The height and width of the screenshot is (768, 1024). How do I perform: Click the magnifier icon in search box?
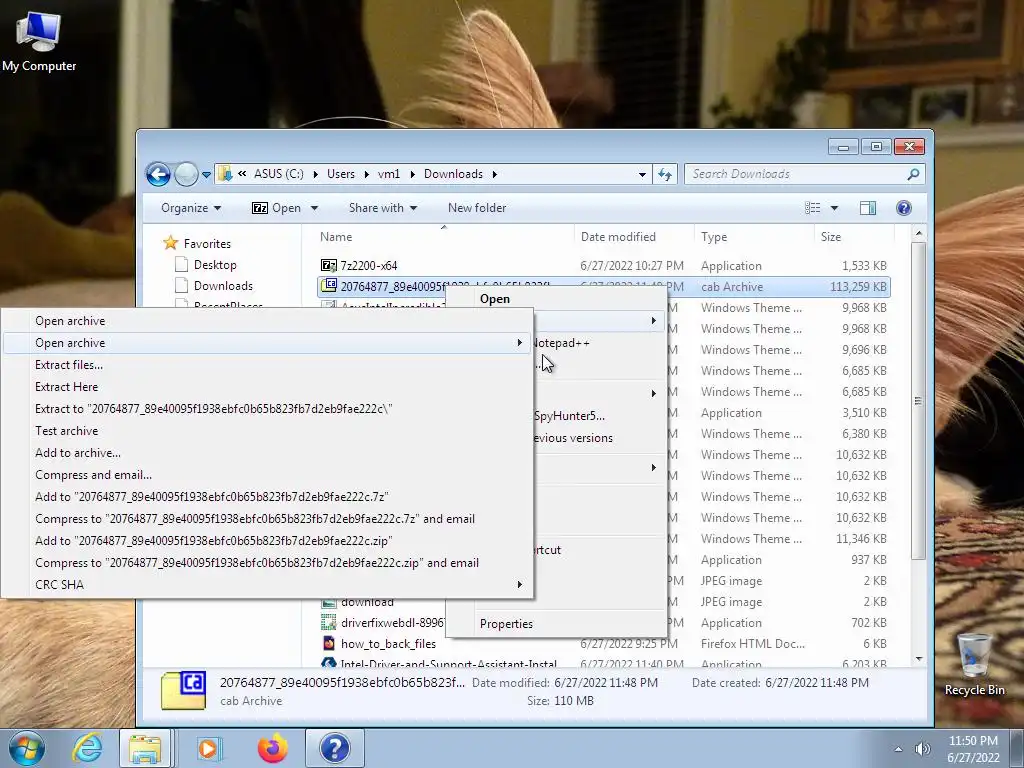(x=914, y=174)
